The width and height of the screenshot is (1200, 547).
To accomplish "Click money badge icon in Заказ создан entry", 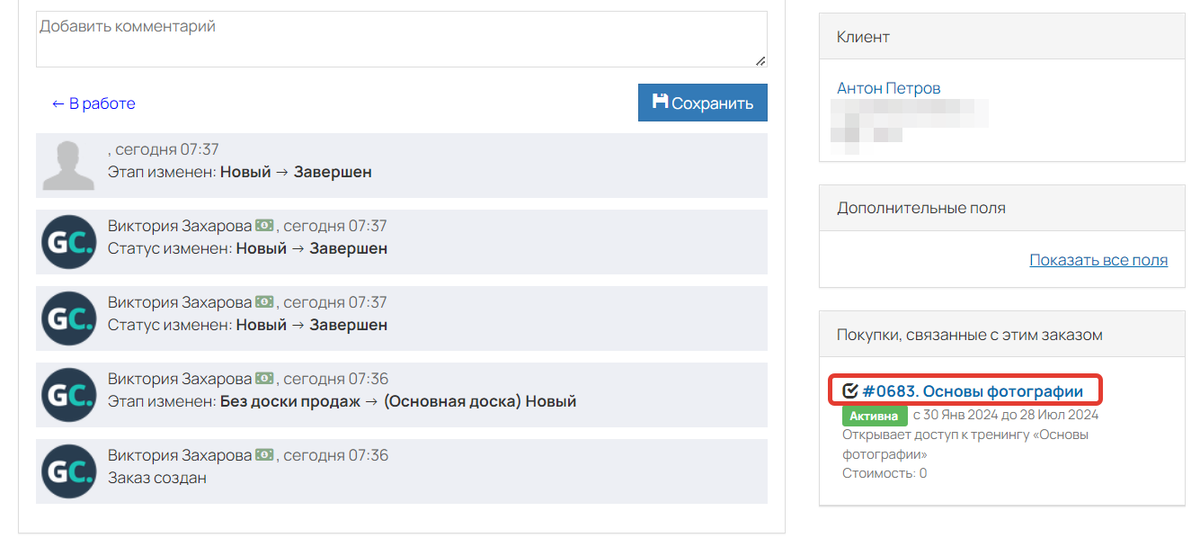I will coord(264,455).
